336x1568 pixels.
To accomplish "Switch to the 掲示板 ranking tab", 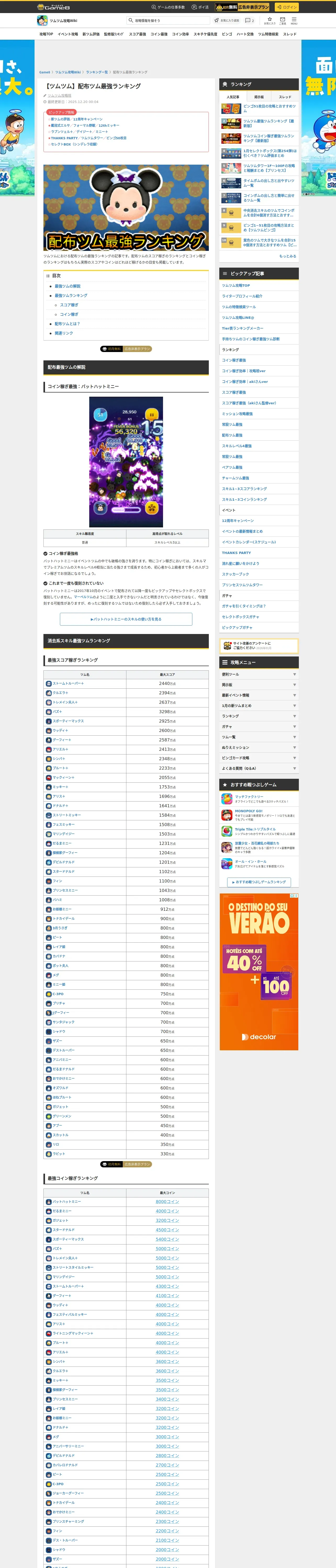I will tap(259, 97).
